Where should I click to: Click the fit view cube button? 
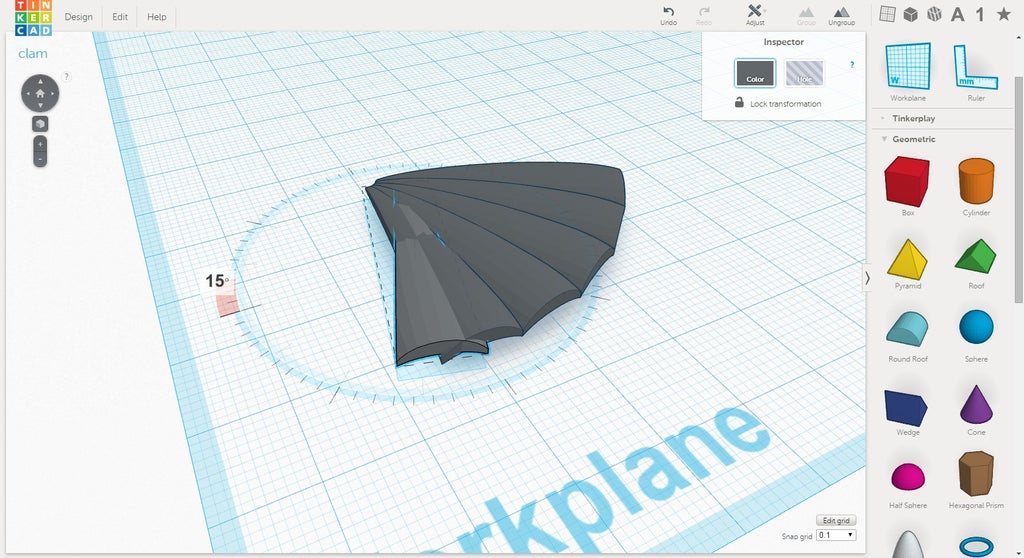point(40,124)
